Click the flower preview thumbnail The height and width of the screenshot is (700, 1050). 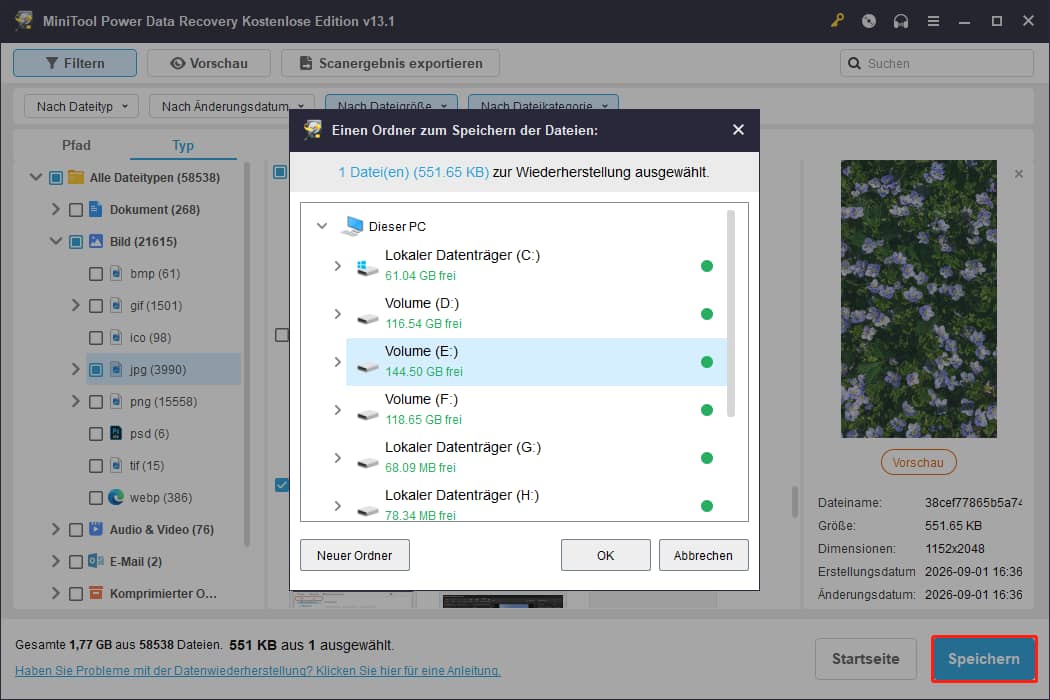(919, 299)
